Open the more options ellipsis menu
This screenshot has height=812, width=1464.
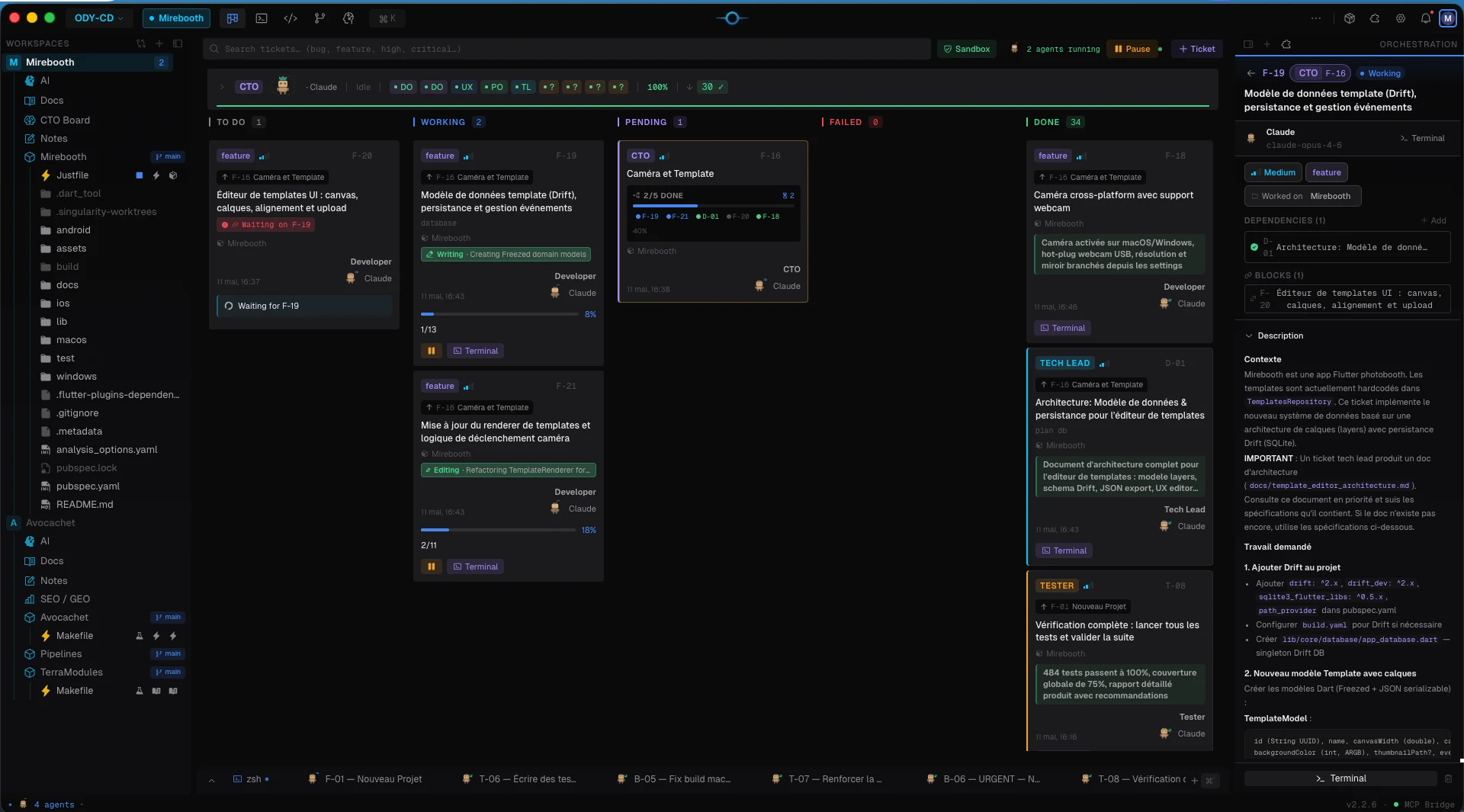1317,18
